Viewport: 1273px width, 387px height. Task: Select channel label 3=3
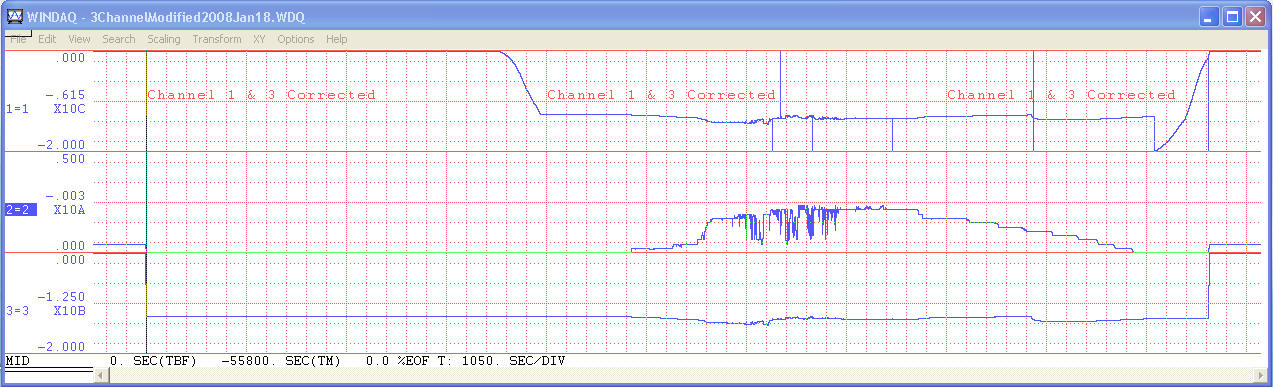pos(19,311)
